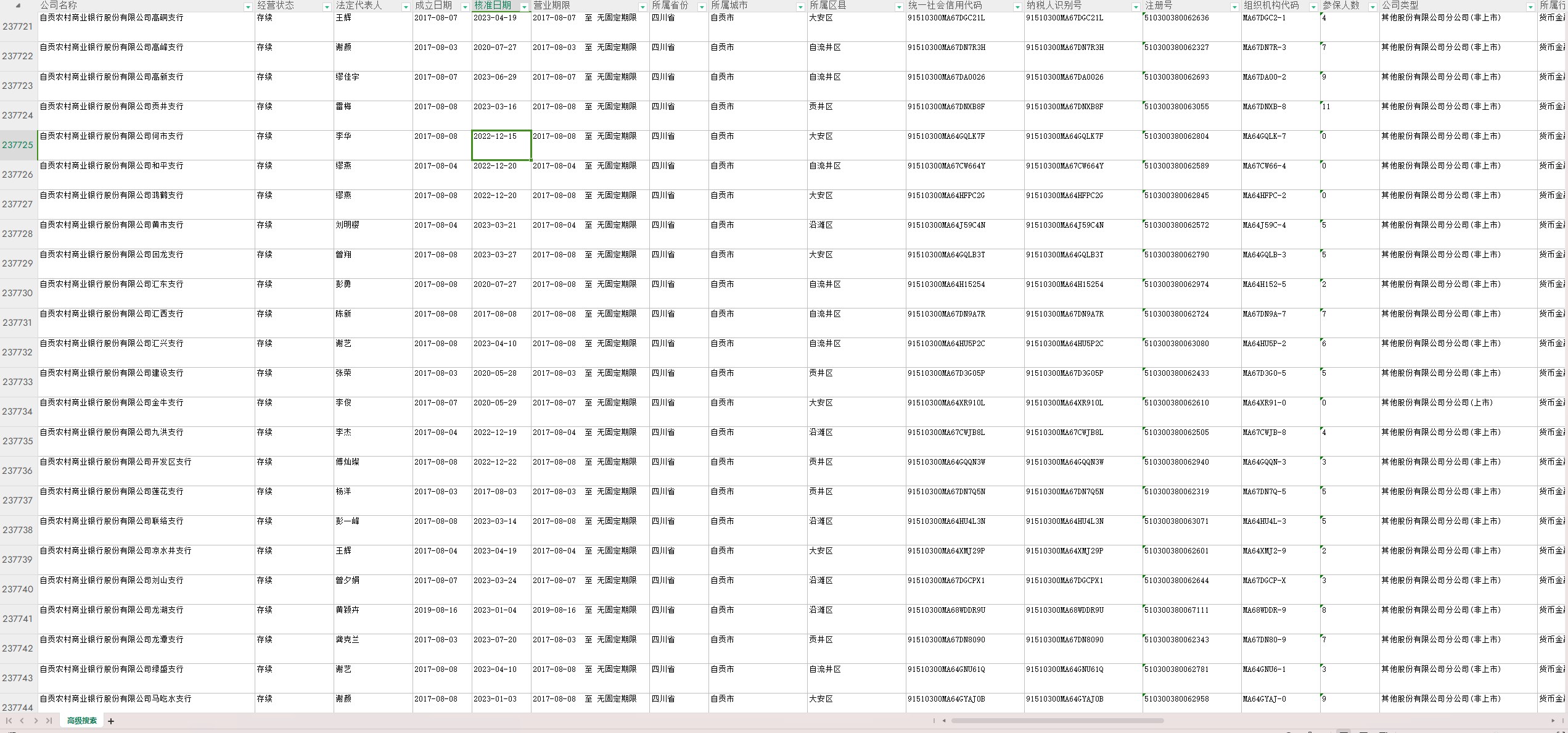Click the horizontal scrollbar left arrow
This screenshot has width=1568, height=733.
[944, 721]
